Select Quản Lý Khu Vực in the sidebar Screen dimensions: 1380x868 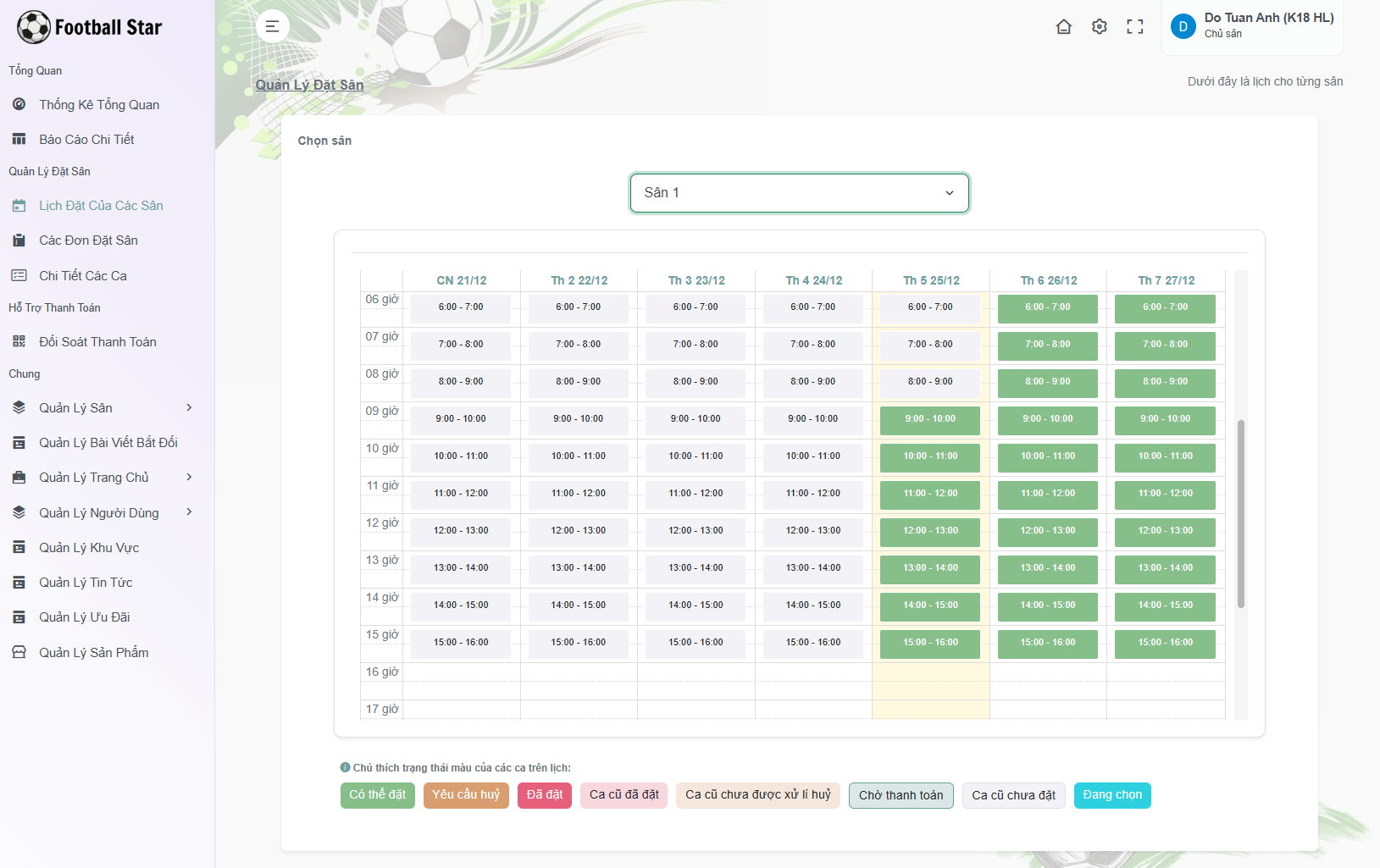point(88,547)
